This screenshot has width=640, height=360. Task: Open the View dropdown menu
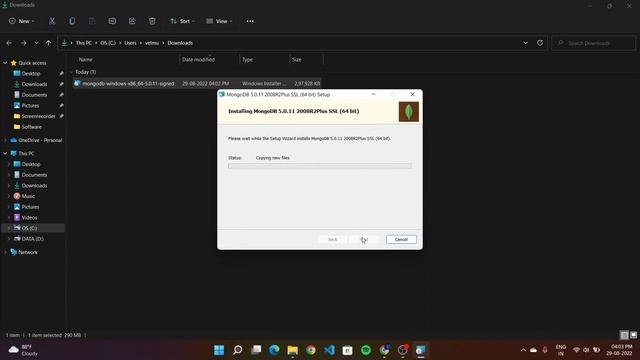tap(220, 21)
